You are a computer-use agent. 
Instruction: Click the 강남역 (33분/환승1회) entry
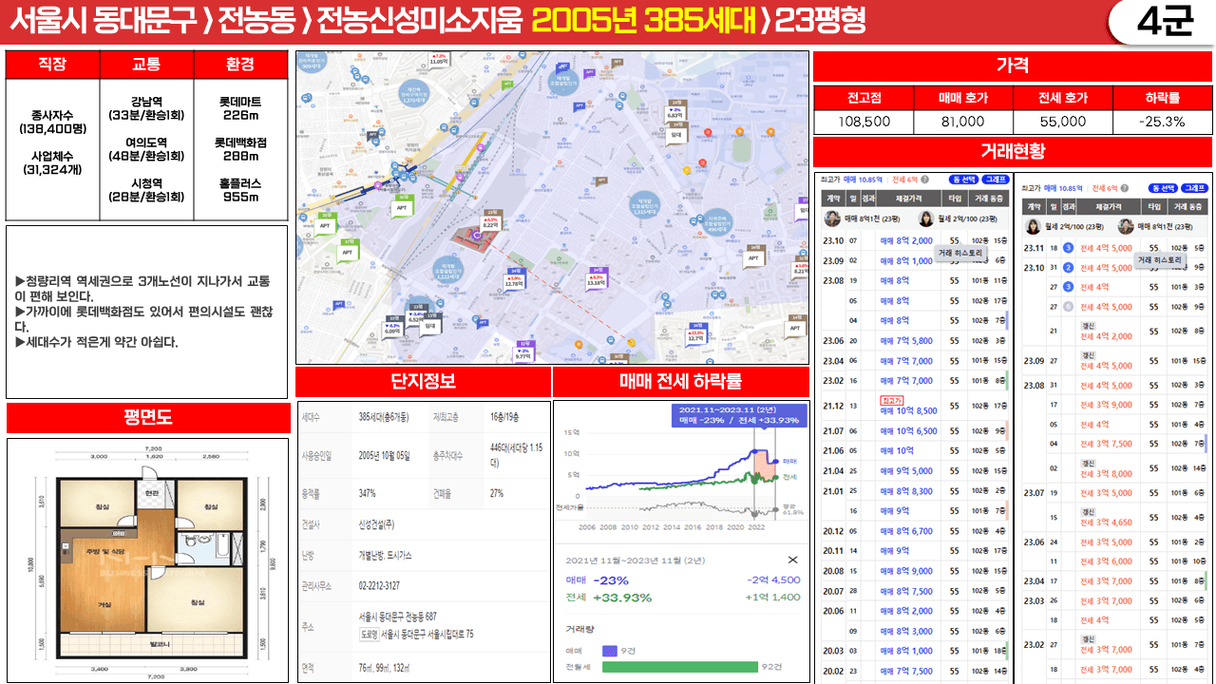(x=147, y=108)
